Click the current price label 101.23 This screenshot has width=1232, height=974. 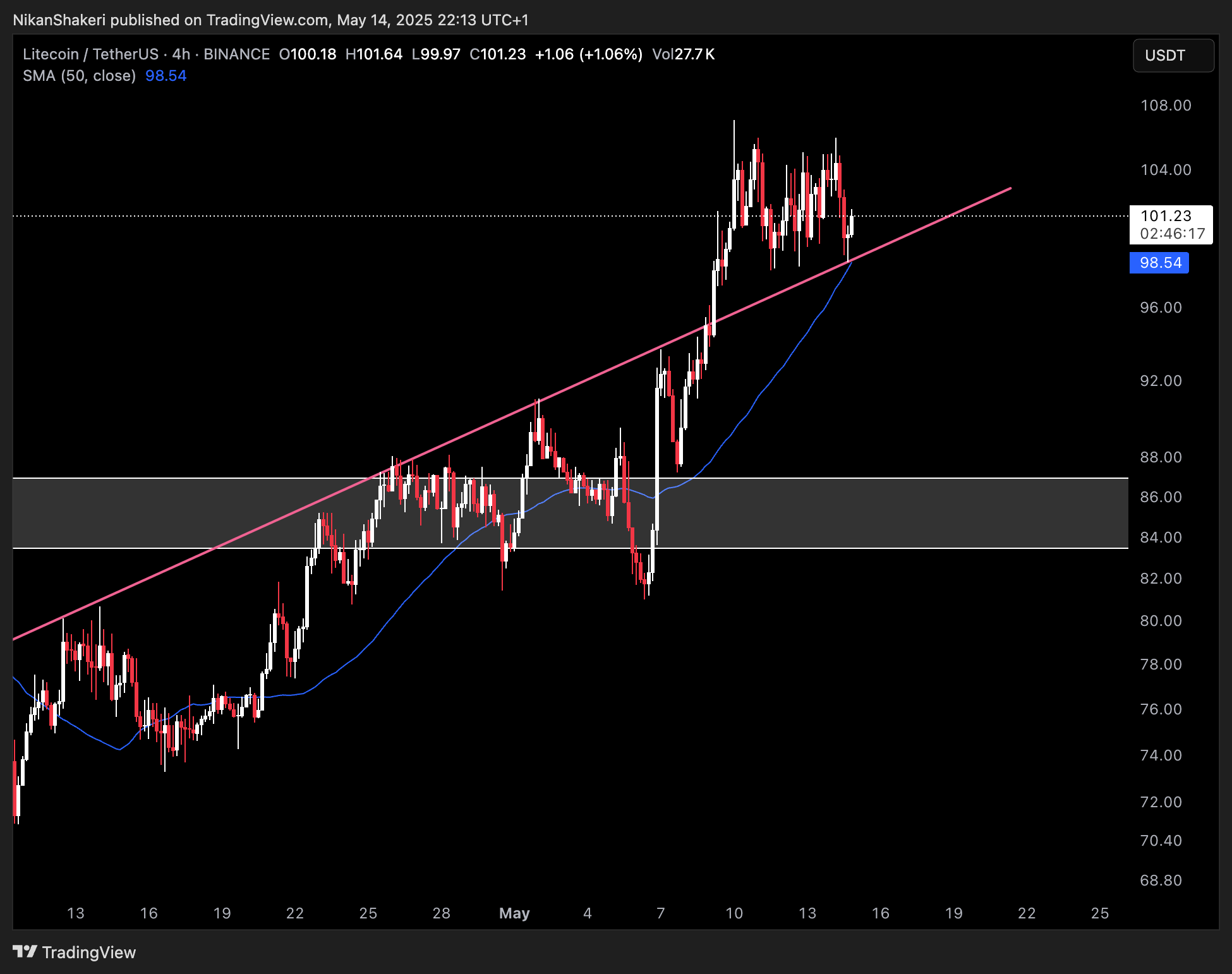pyautogui.click(x=1166, y=216)
